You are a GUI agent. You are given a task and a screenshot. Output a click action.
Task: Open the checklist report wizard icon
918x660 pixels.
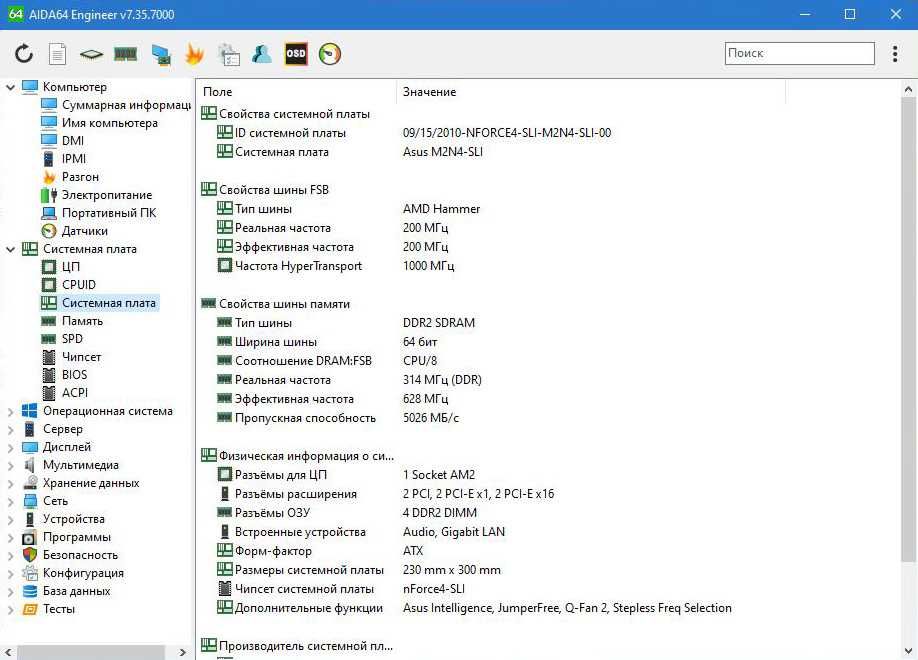(228, 54)
